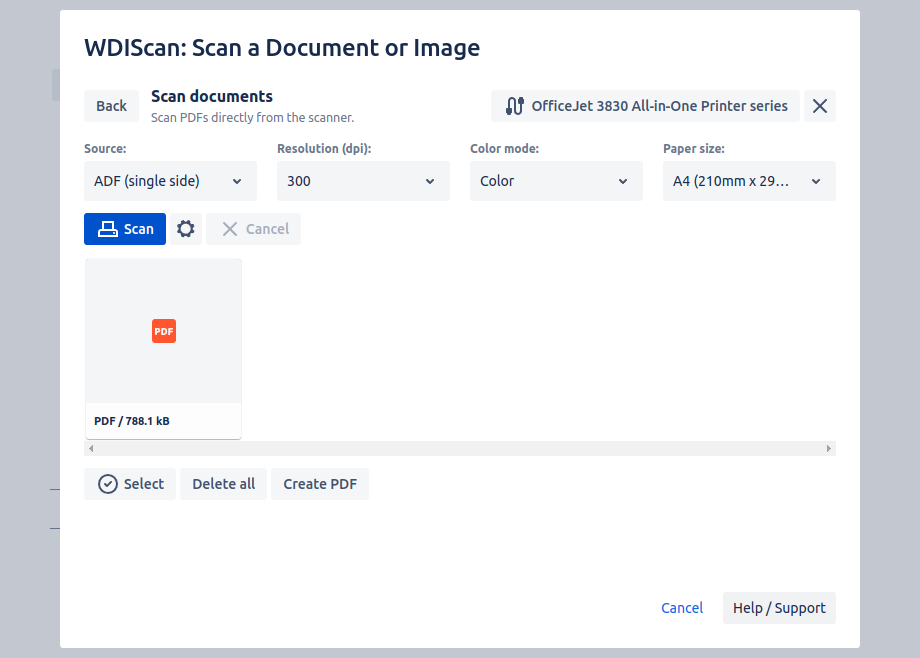Open Help / Support
Image resolution: width=920 pixels, height=658 pixels.
[779, 608]
